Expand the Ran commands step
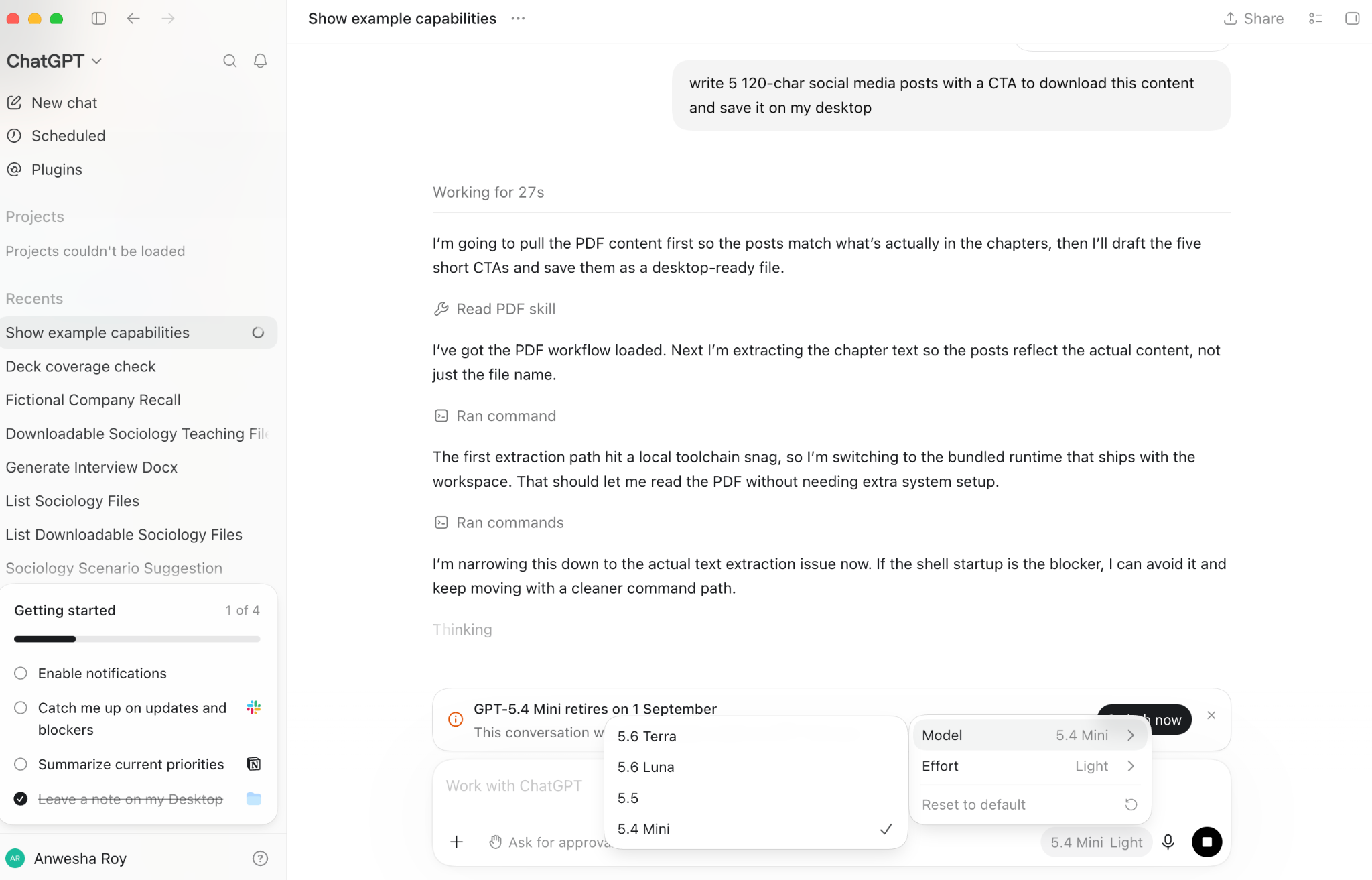This screenshot has height=880, width=1372. (499, 523)
